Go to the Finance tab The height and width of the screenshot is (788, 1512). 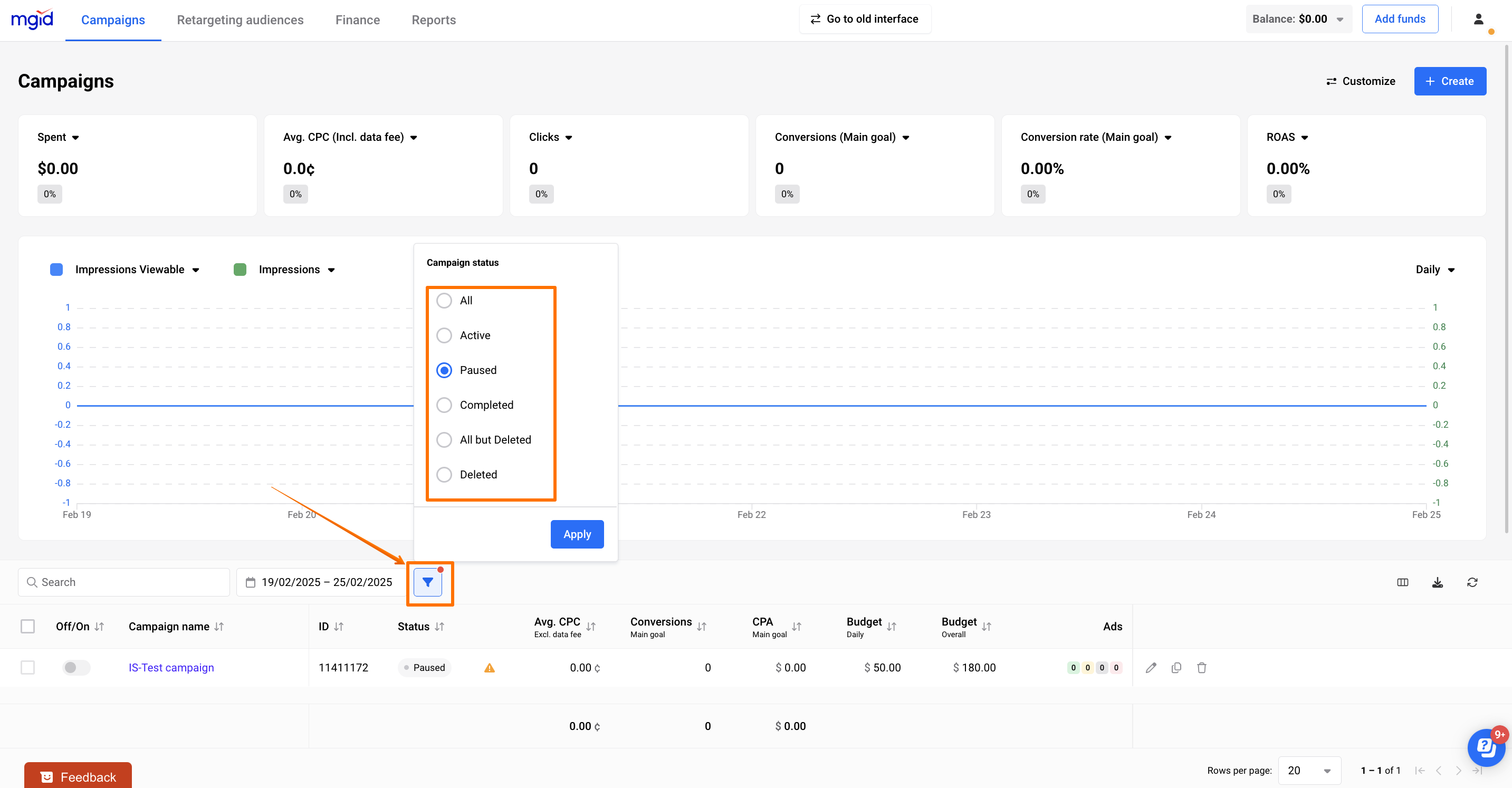[x=358, y=20]
